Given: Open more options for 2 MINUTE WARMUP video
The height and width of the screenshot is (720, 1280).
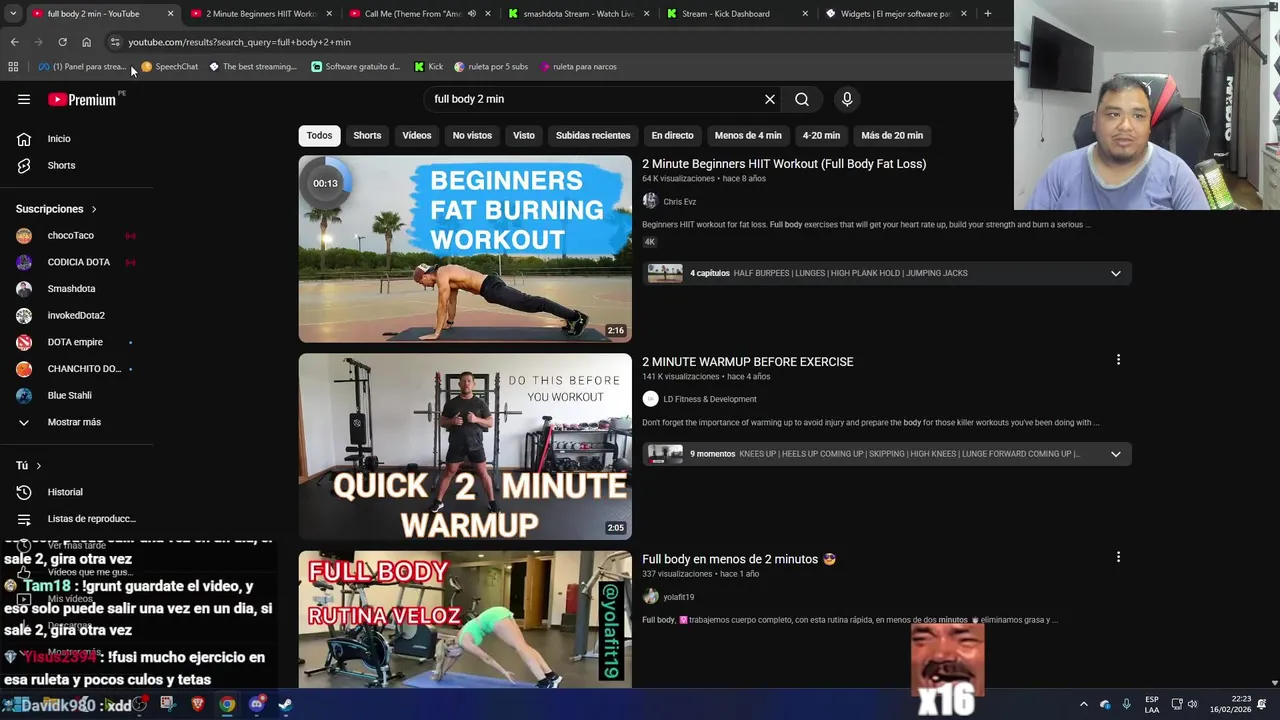Looking at the screenshot, I should 1118,360.
